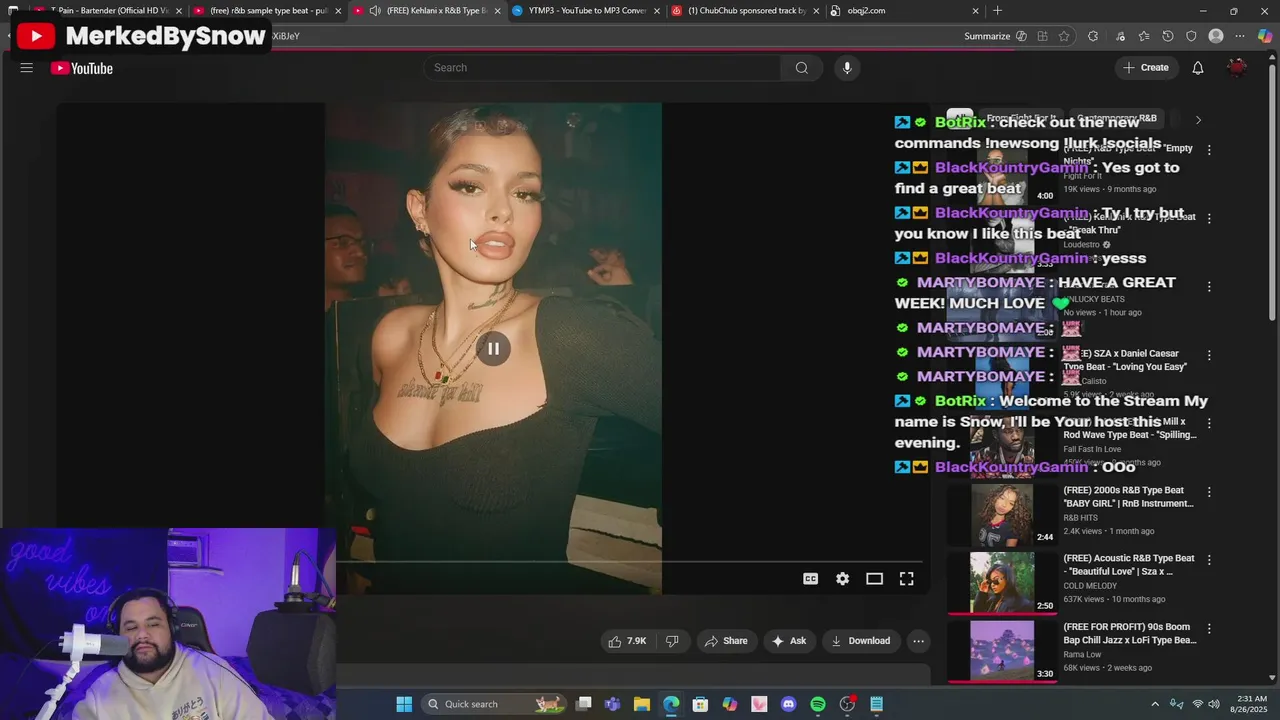Toggle closed captions on the video
The width and height of the screenshot is (1280, 720).
click(810, 579)
